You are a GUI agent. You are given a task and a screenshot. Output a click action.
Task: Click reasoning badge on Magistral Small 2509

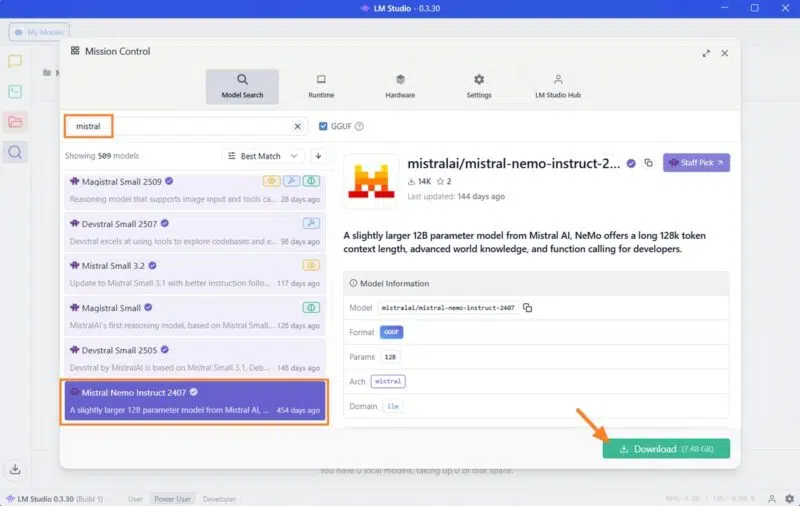pos(311,181)
